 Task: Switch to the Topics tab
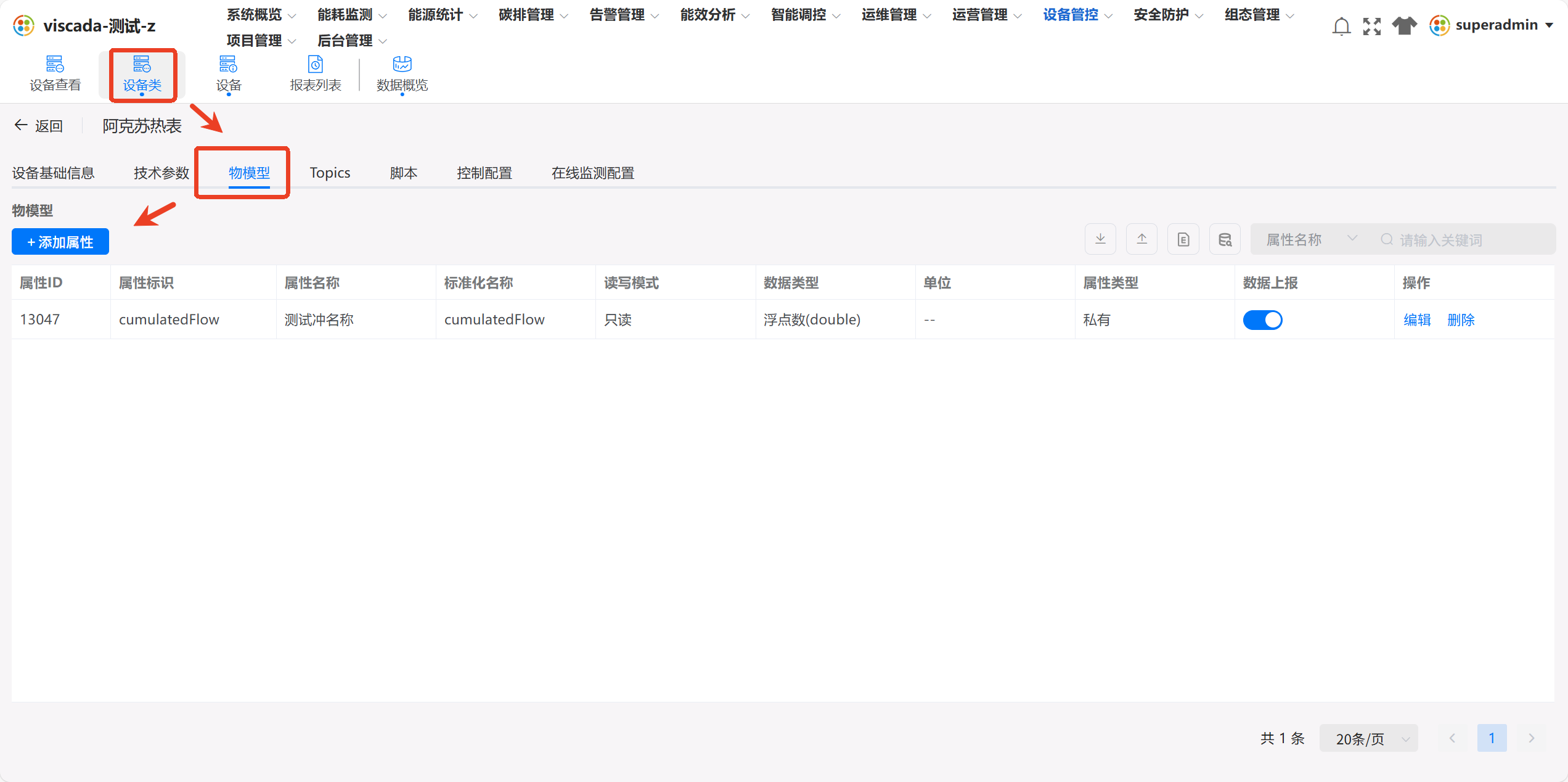click(330, 173)
